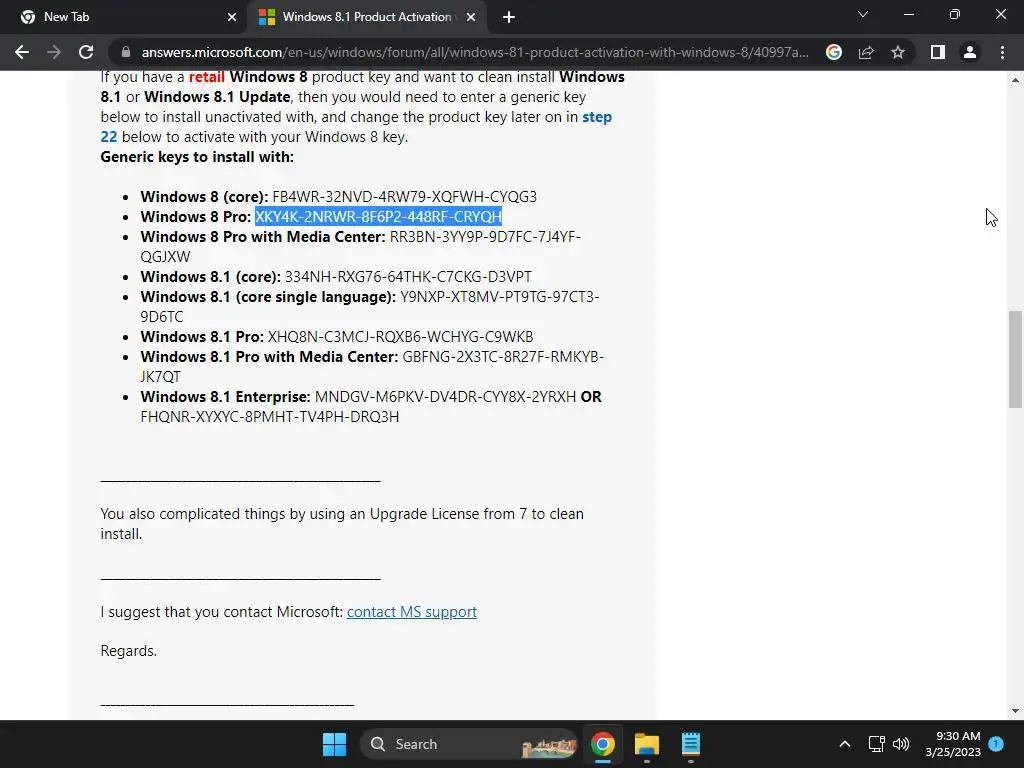Open the volume control in the tray
Screen dimensions: 1024x768
pos(901,744)
